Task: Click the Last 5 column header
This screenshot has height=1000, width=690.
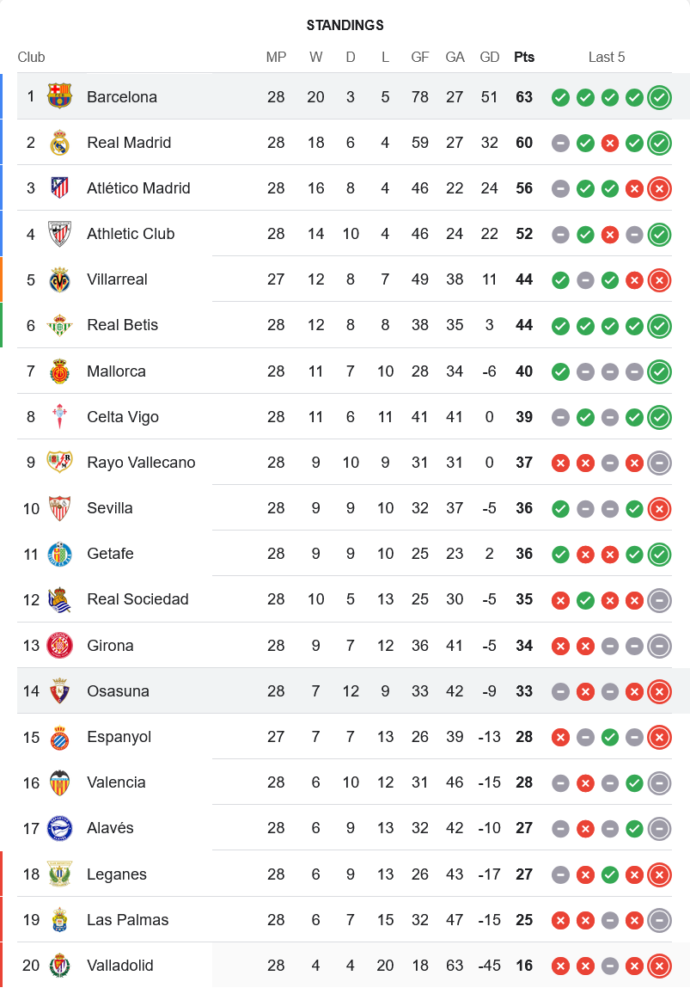Action: tap(607, 57)
